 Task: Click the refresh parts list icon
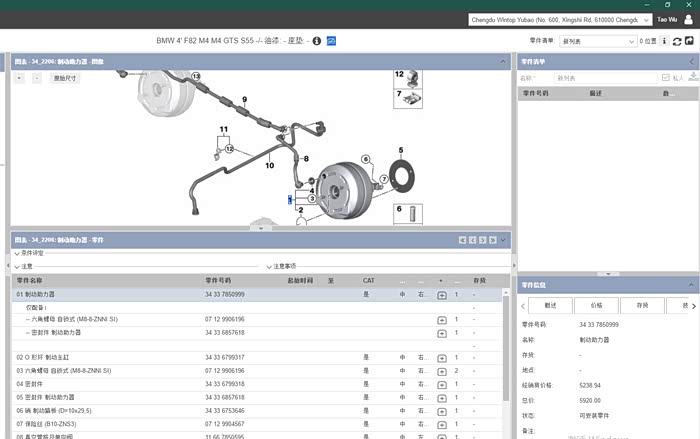pos(677,41)
